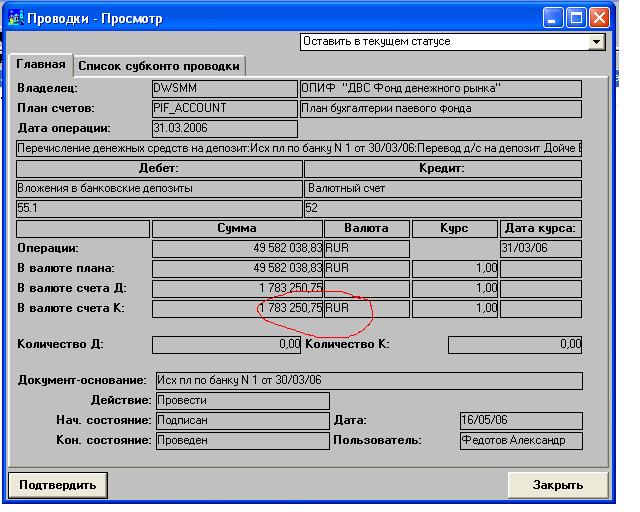This screenshot has width=640, height=512.
Task: Click the Дата курса field 31/03/06
Action: 541,249
